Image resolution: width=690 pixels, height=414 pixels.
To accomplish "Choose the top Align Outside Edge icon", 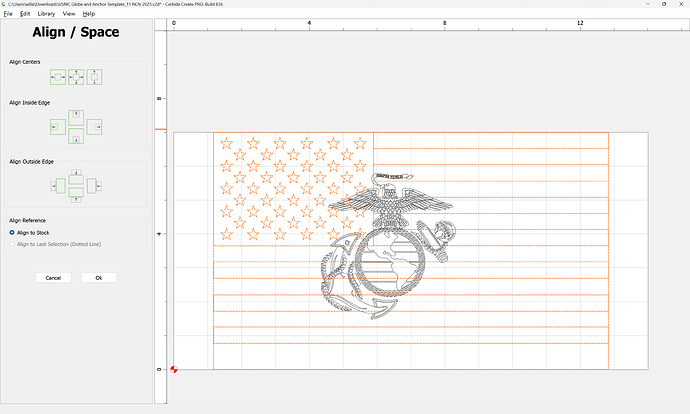I will 76,174.
